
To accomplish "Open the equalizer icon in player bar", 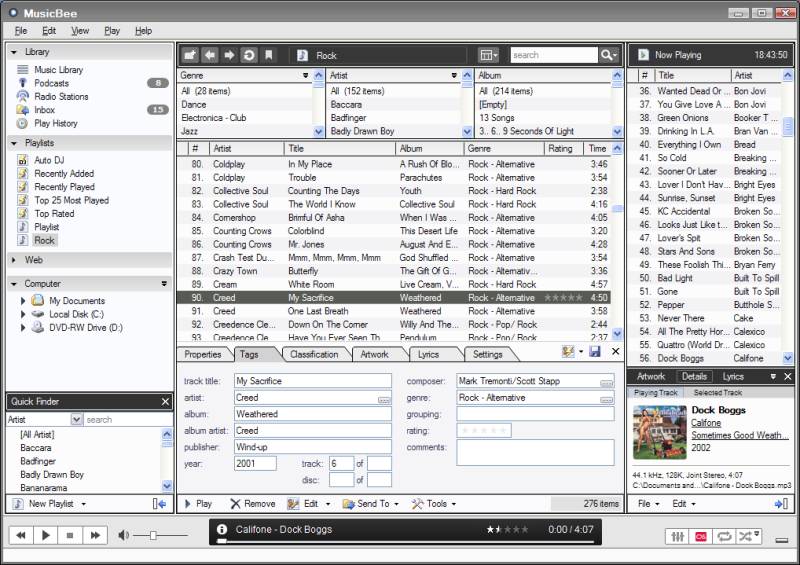I will (x=678, y=536).
